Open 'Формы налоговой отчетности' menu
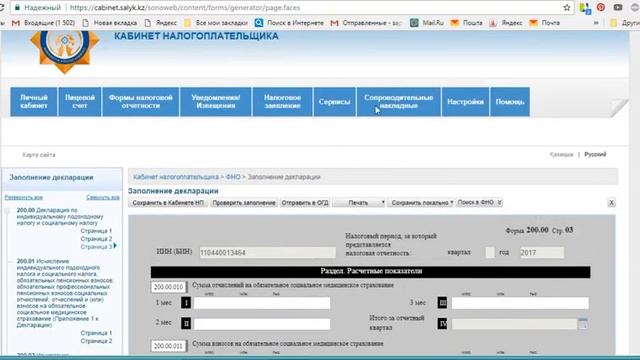Viewport: 640px width, 360px height. coord(141,102)
